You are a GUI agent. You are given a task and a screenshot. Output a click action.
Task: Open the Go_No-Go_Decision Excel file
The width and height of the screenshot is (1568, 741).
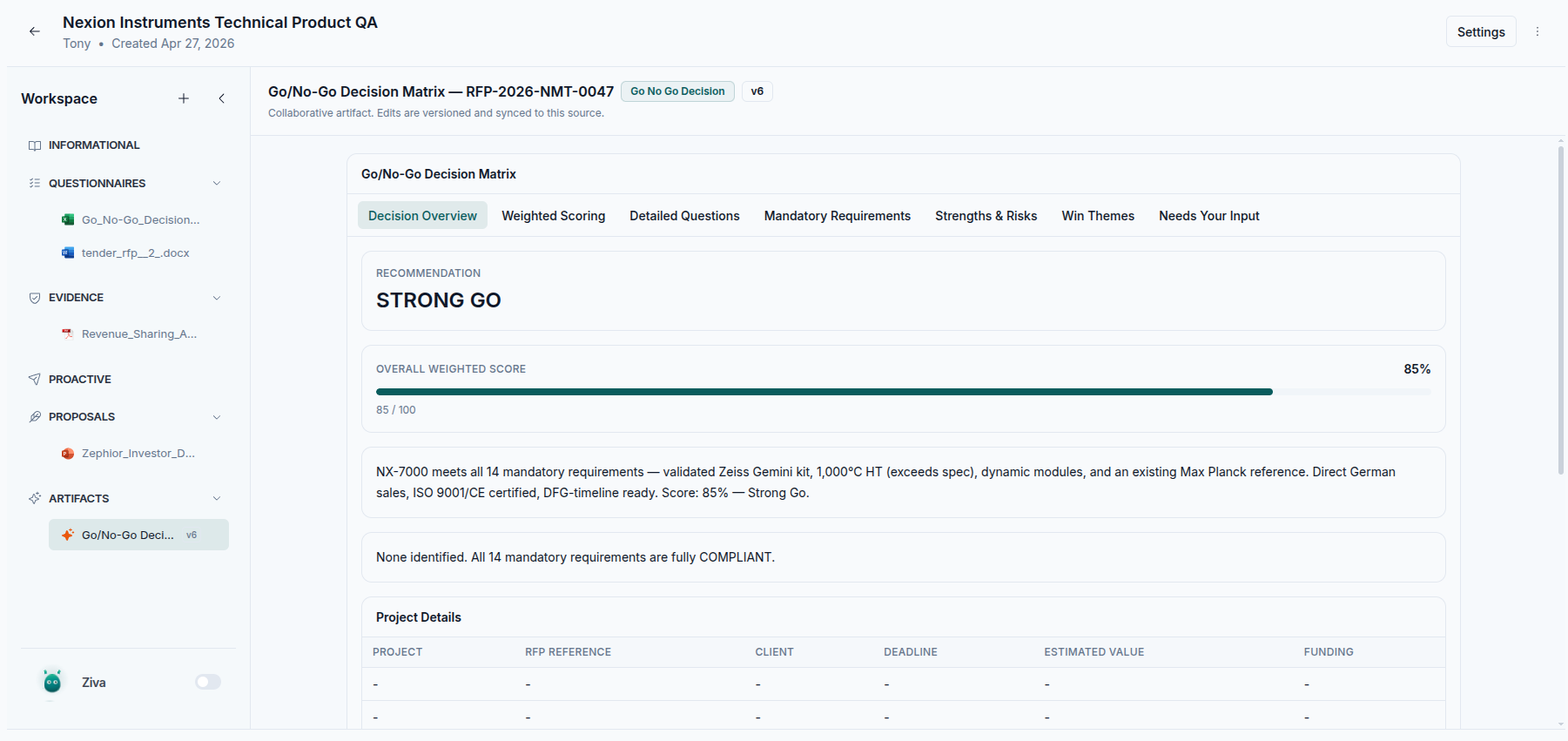click(139, 219)
